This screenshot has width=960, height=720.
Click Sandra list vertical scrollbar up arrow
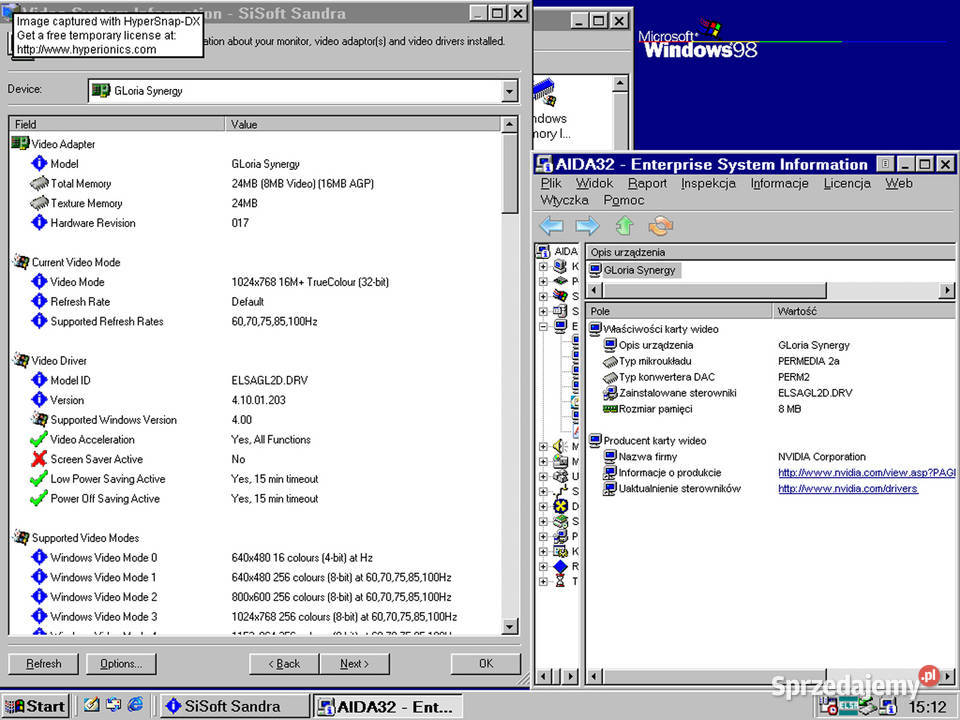[509, 124]
